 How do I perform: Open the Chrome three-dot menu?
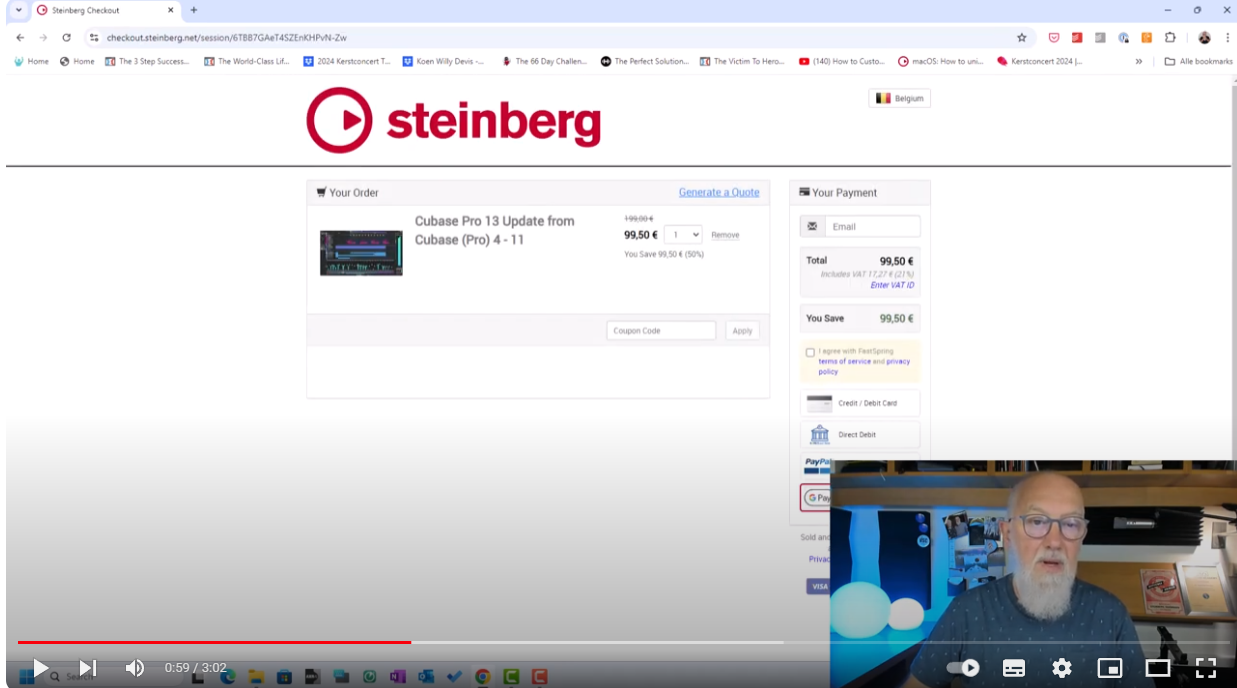1227,37
